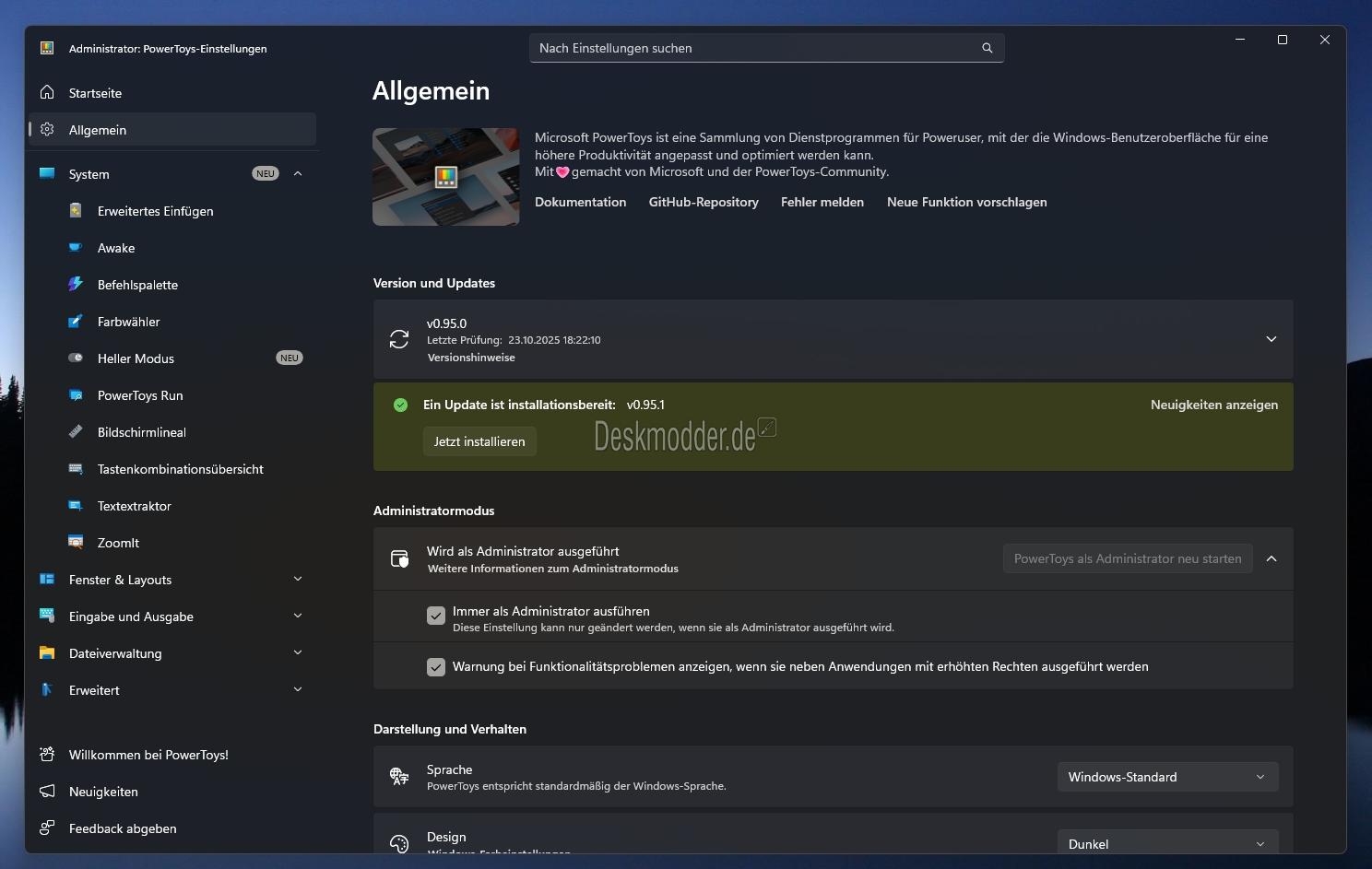This screenshot has height=869, width=1372.
Task: Click the ZoomIt icon in sidebar
Action: click(x=76, y=543)
